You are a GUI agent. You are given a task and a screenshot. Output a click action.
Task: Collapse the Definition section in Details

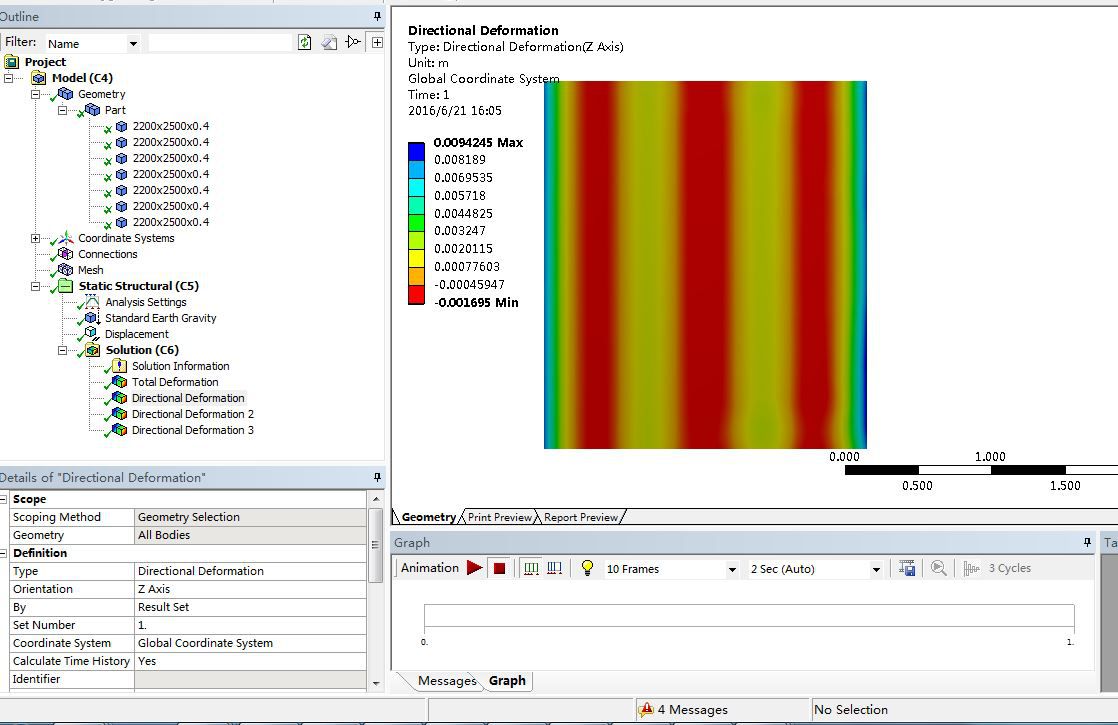point(4,553)
